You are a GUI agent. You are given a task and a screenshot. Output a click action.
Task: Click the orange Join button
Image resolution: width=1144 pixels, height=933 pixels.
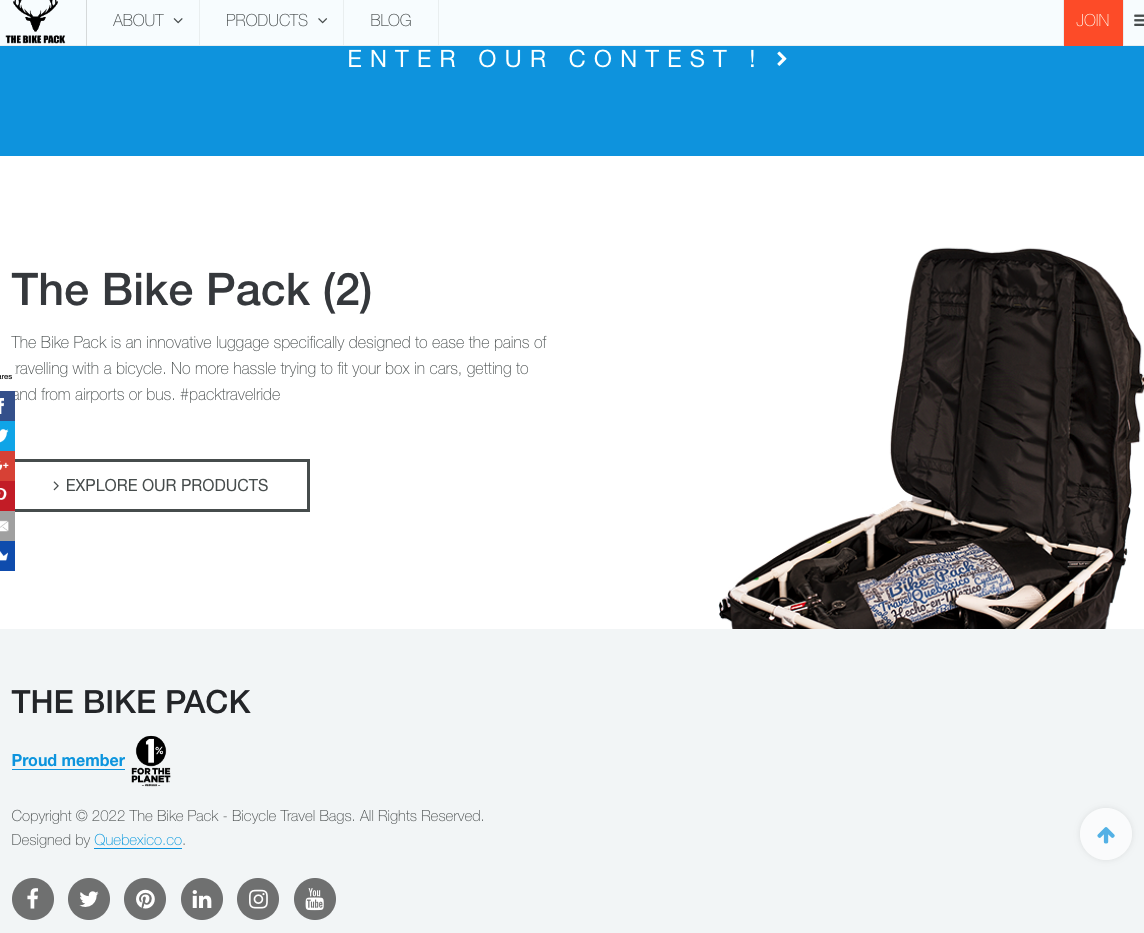coord(1093,22)
